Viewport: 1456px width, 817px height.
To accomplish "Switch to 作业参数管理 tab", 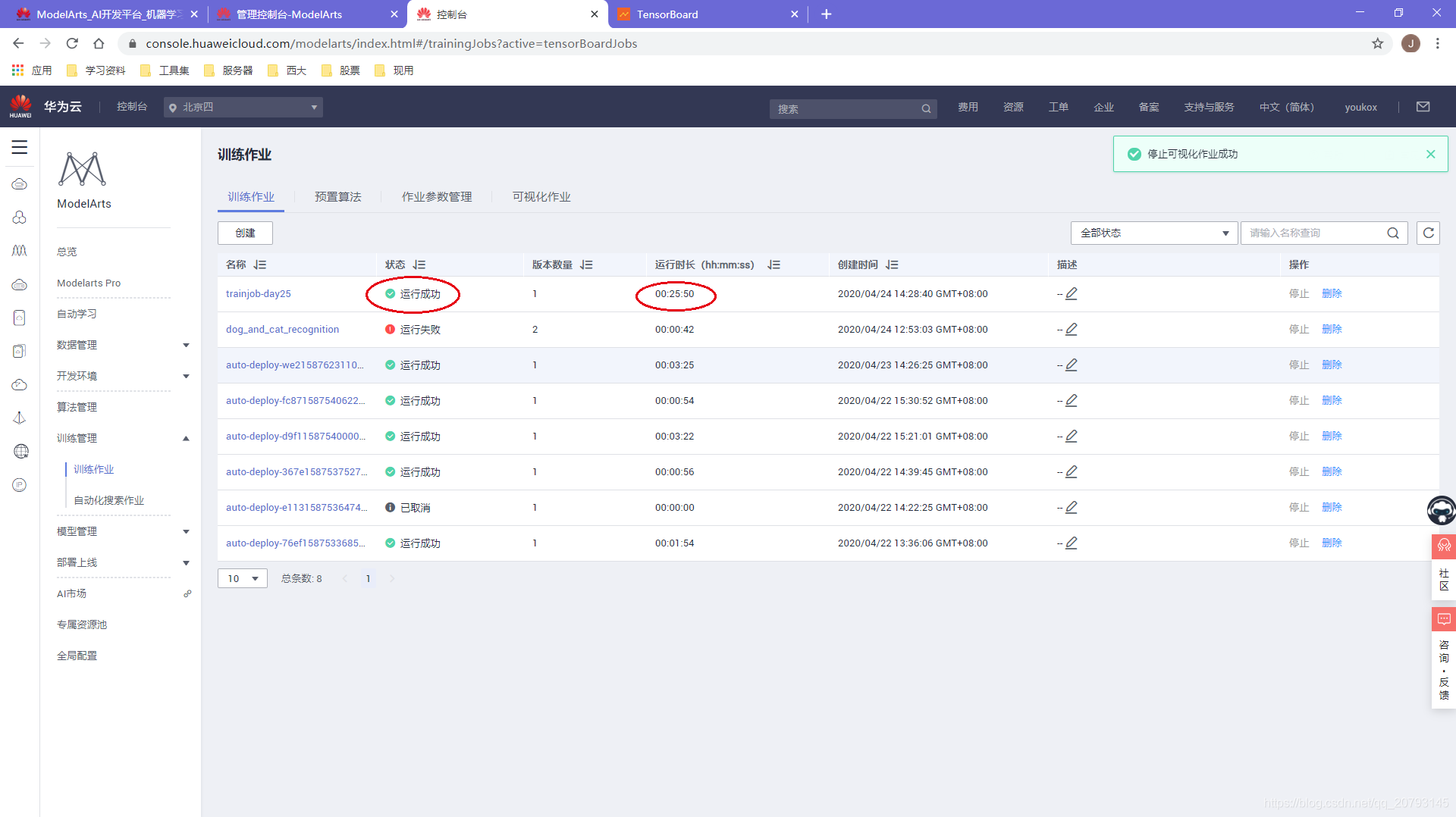I will point(437,196).
